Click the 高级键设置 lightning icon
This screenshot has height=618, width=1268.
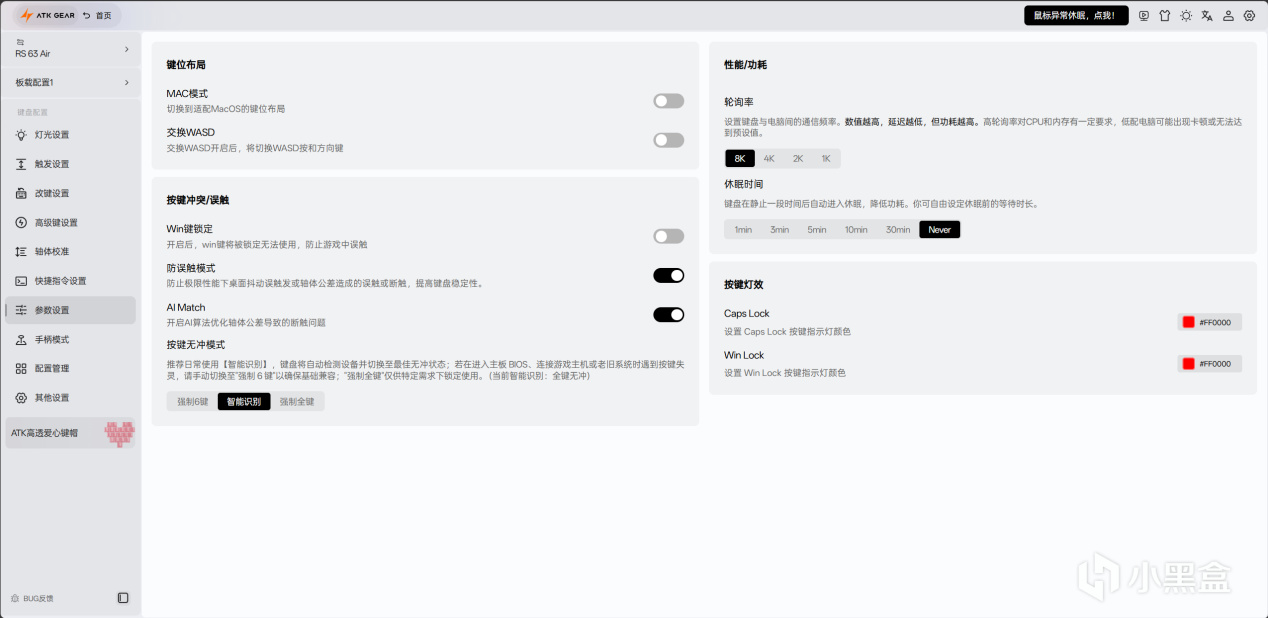click(x=21, y=223)
